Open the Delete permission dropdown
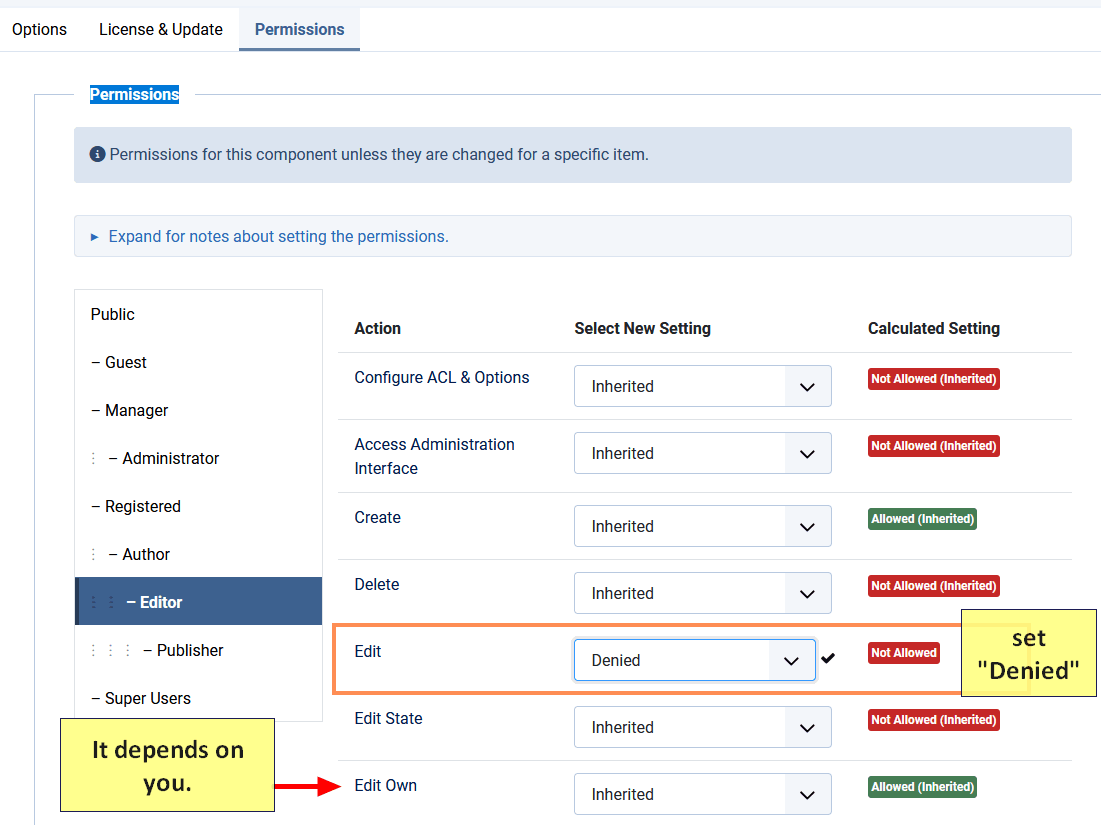 tap(702, 593)
